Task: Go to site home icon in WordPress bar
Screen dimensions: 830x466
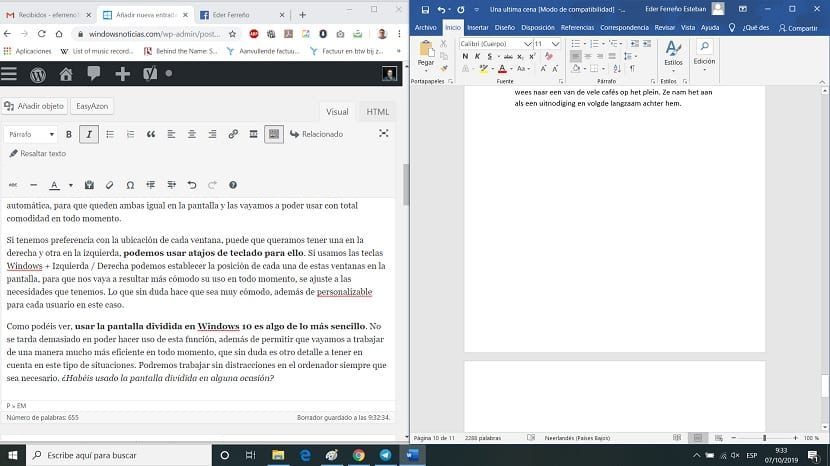Action: 66,74
